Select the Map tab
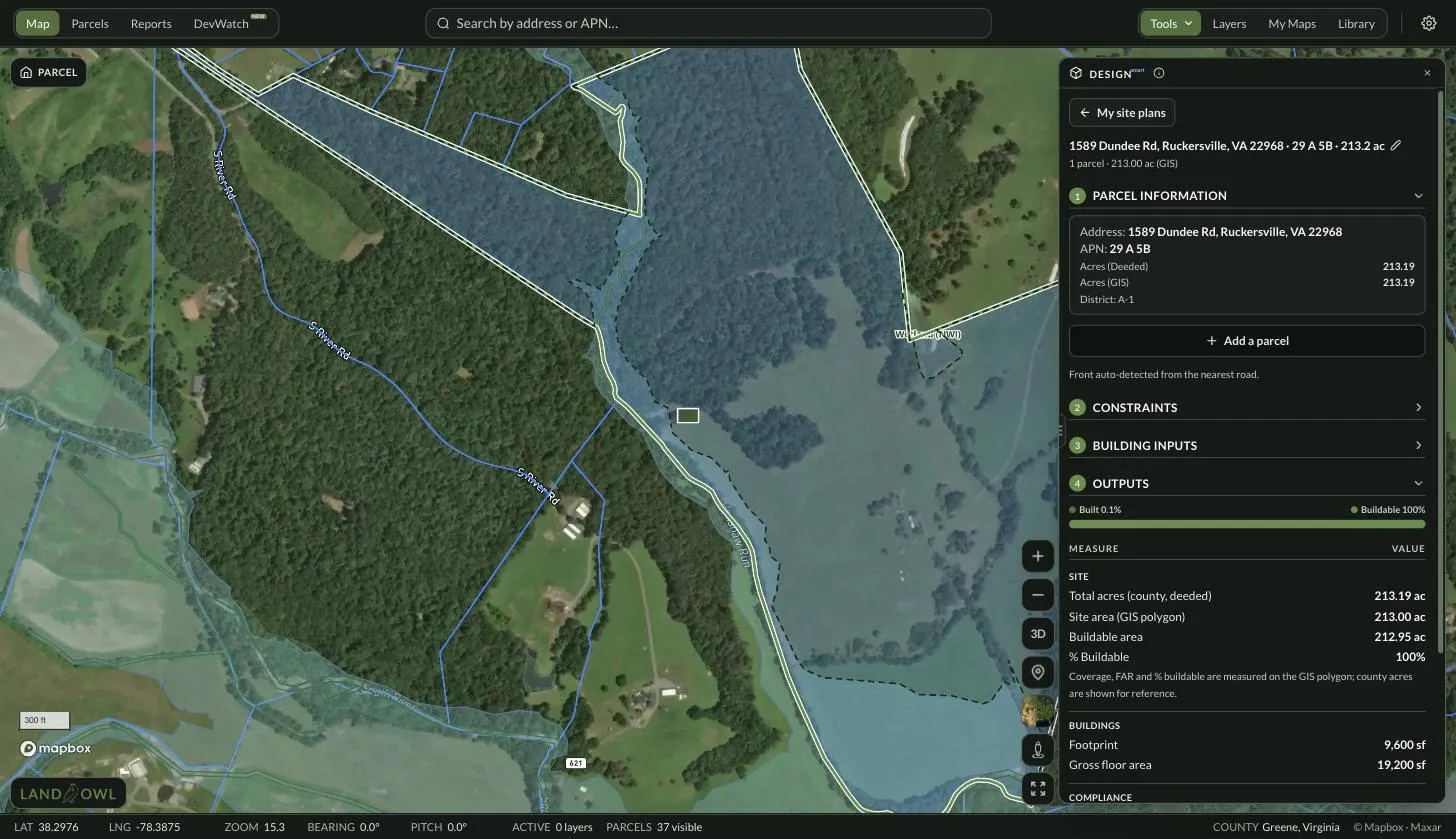 [x=37, y=23]
